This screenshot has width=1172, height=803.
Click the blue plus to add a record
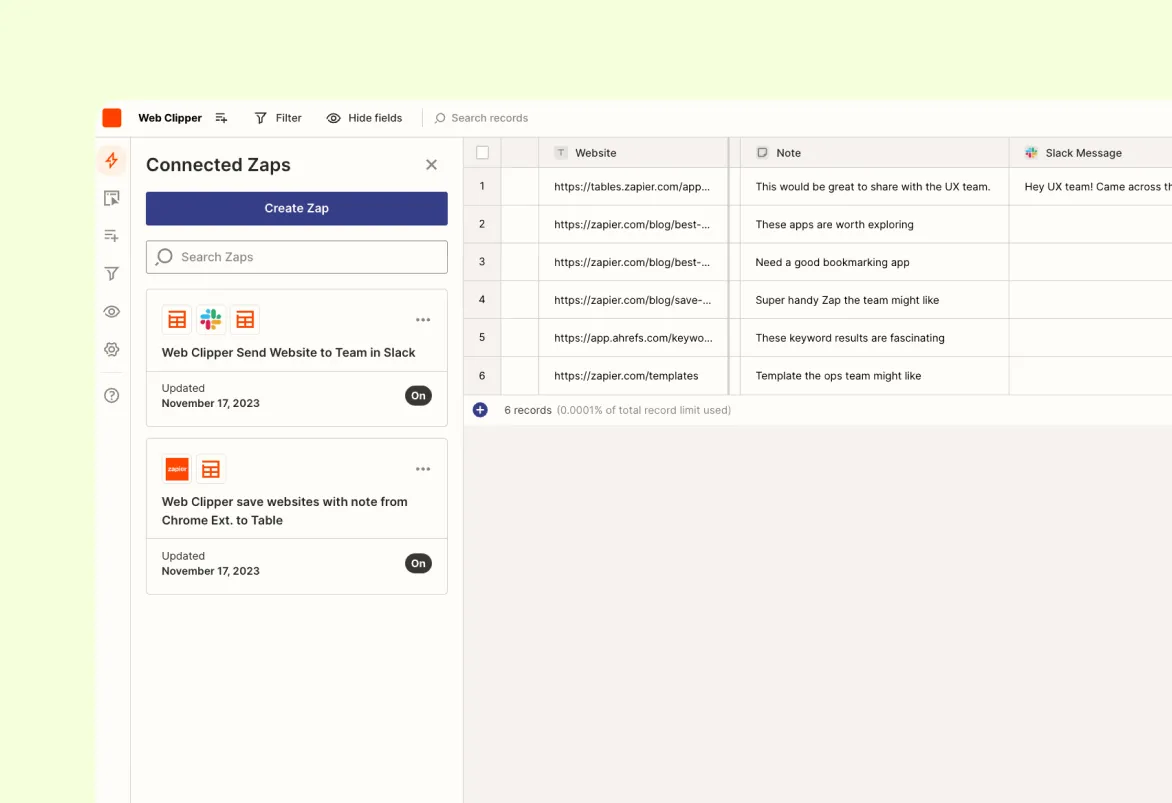point(480,409)
